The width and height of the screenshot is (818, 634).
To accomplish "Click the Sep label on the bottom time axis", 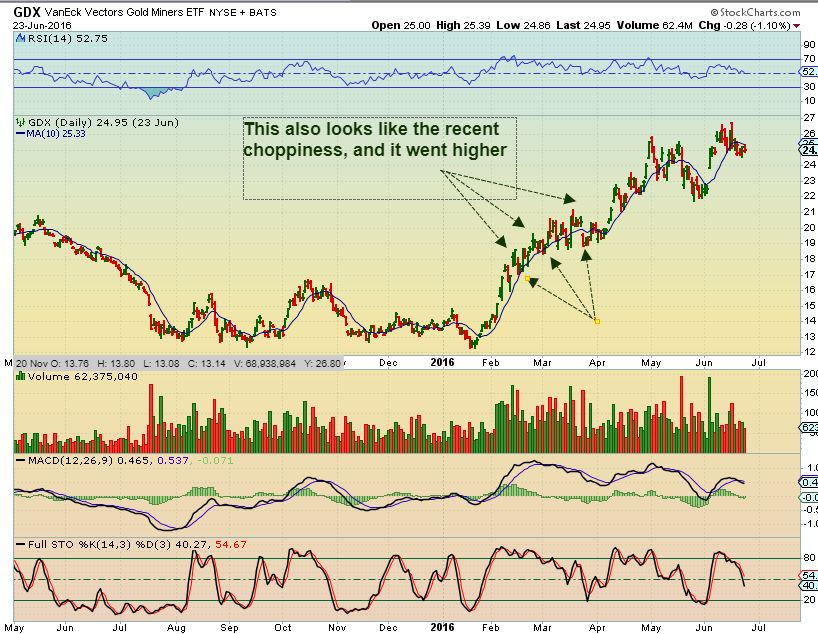I will click(229, 628).
